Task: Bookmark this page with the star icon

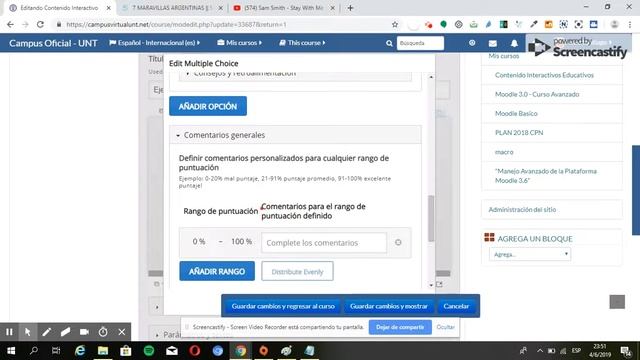Action: 395,24
